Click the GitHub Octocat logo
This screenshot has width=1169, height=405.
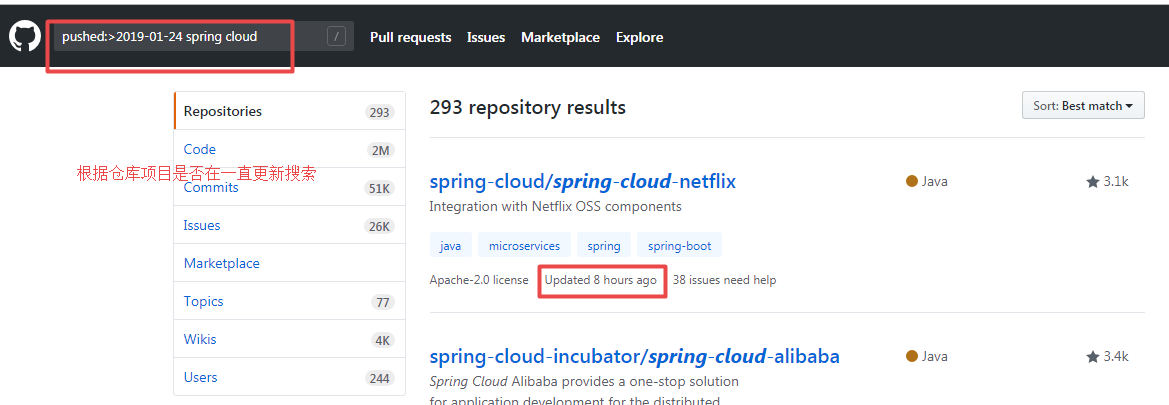click(x=24, y=37)
